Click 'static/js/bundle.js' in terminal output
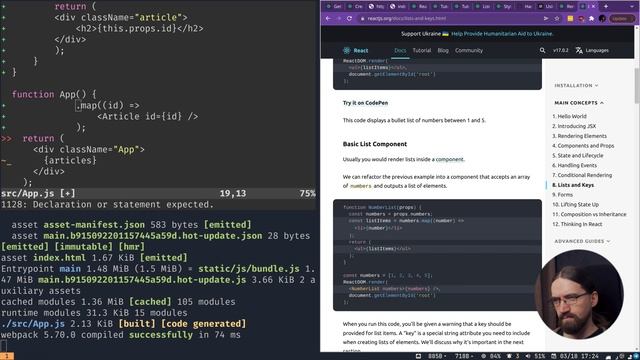Viewport: 640px width, 360px height. (x=249, y=269)
